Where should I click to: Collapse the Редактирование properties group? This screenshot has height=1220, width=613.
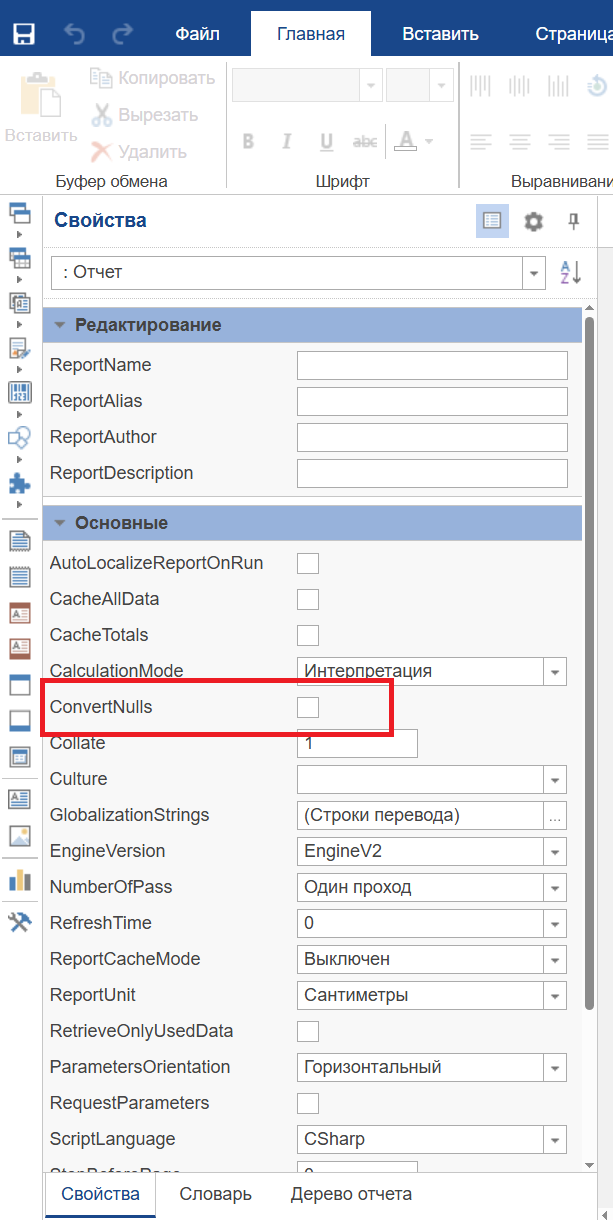pos(61,325)
